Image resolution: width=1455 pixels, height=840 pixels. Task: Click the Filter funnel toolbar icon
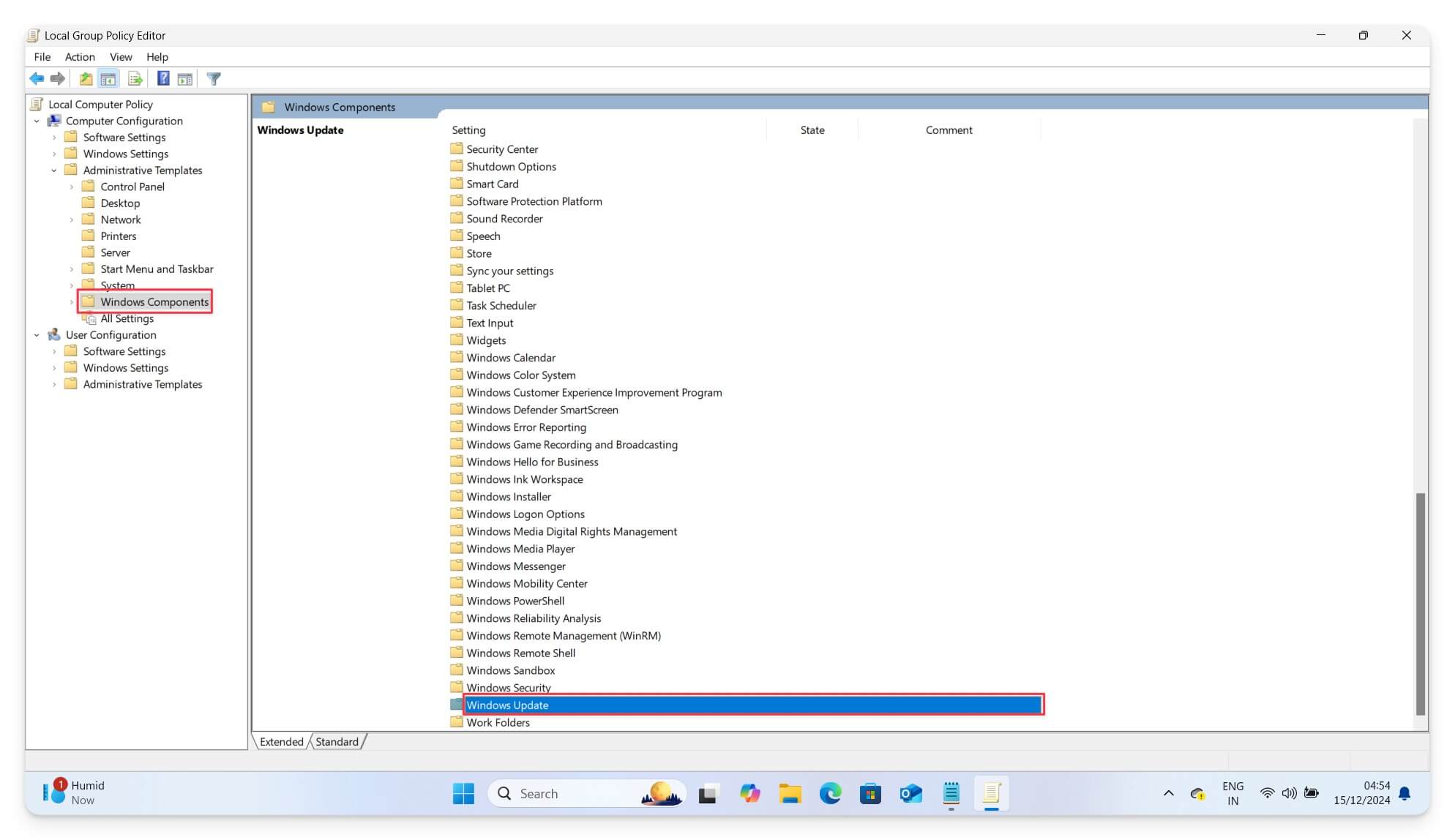point(214,78)
